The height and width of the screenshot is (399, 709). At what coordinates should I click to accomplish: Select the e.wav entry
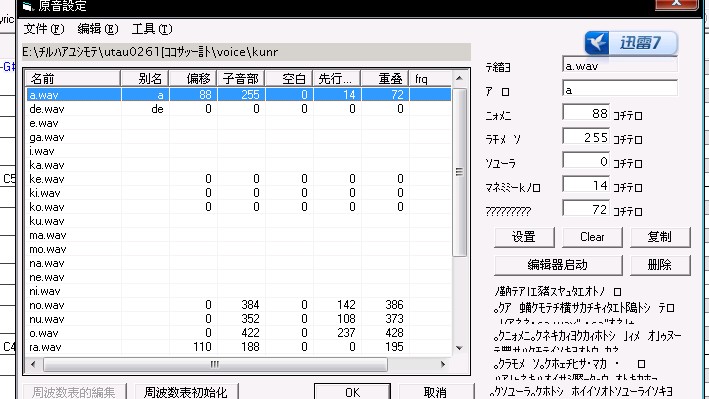[x=44, y=123]
